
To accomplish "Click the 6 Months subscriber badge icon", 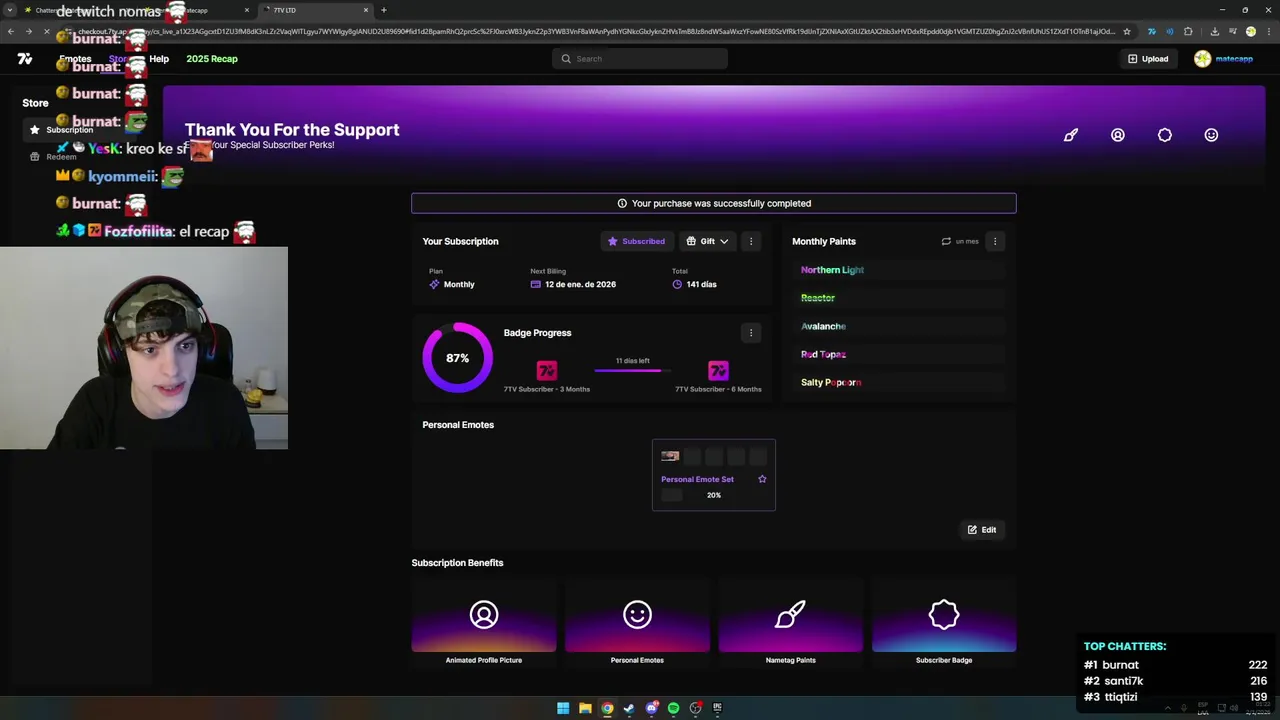I will (718, 371).
